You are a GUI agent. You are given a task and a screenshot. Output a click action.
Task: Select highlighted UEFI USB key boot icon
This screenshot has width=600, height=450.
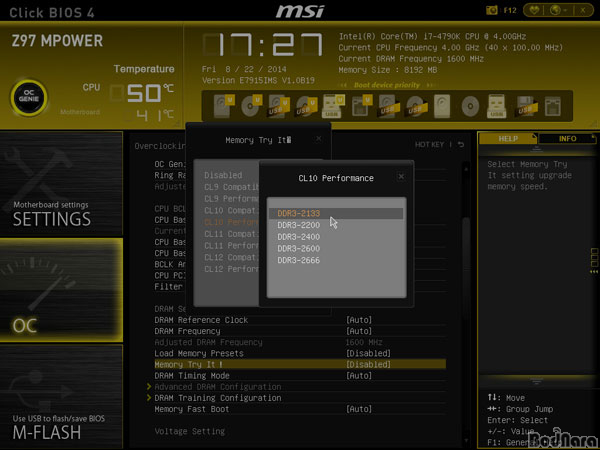click(x=333, y=106)
